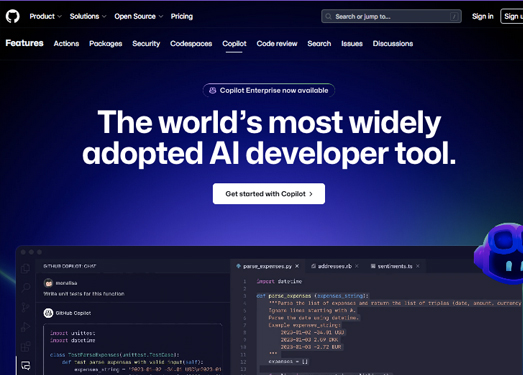The image size is (523, 375).
Task: Click Get started with Copilot button
Action: pos(269,194)
